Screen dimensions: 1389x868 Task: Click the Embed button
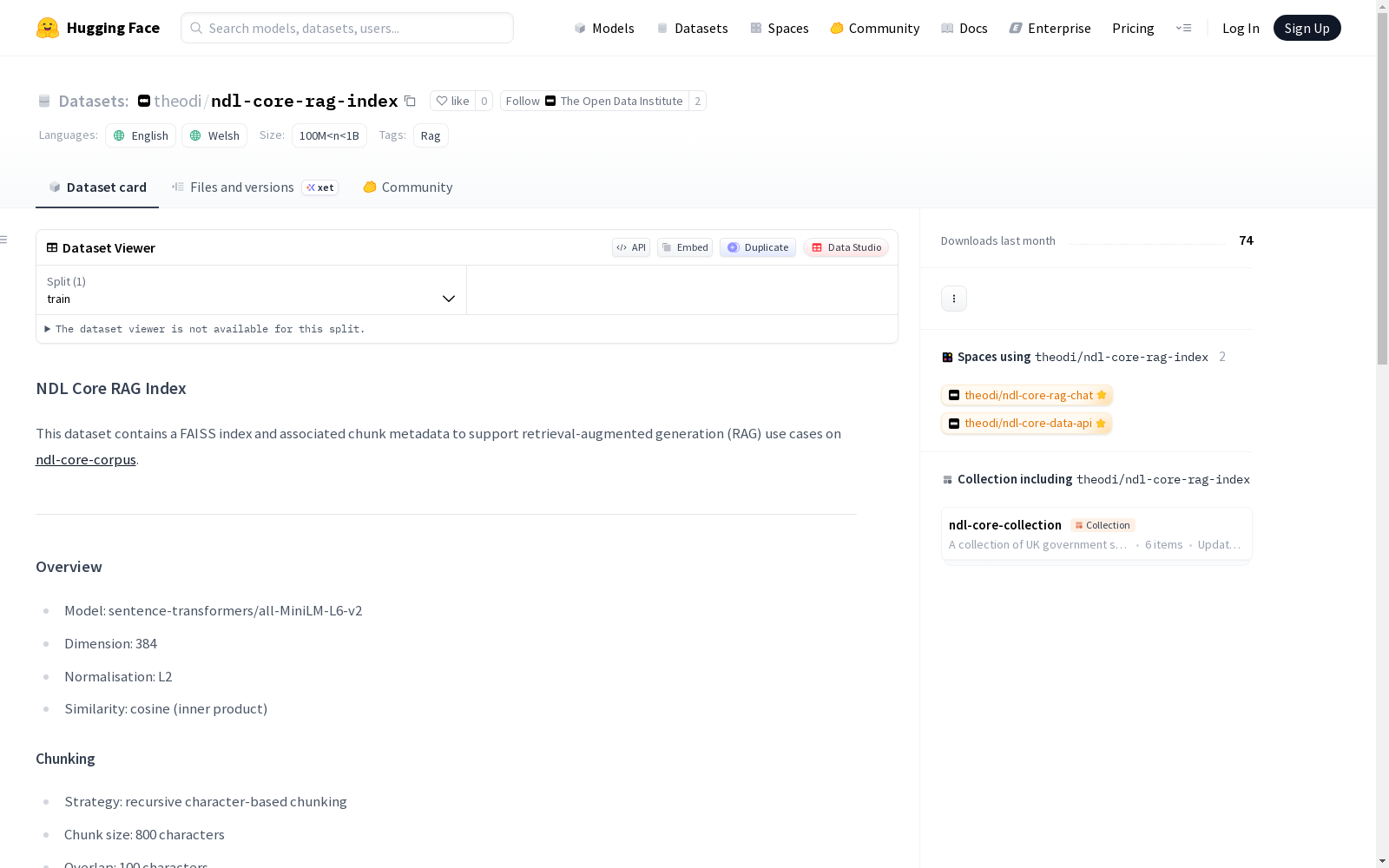click(685, 247)
